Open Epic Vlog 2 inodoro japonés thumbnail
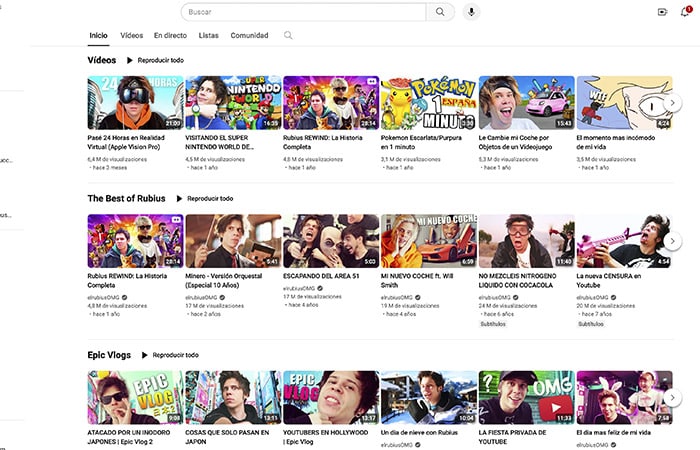The image size is (700, 450). pyautogui.click(x=135, y=398)
